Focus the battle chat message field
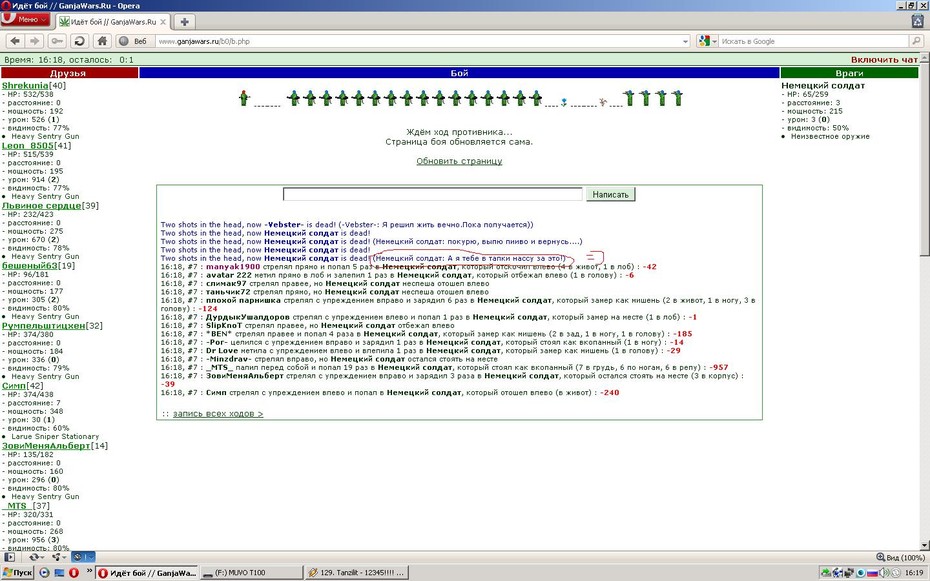This screenshot has height=581, width=930. [432, 194]
